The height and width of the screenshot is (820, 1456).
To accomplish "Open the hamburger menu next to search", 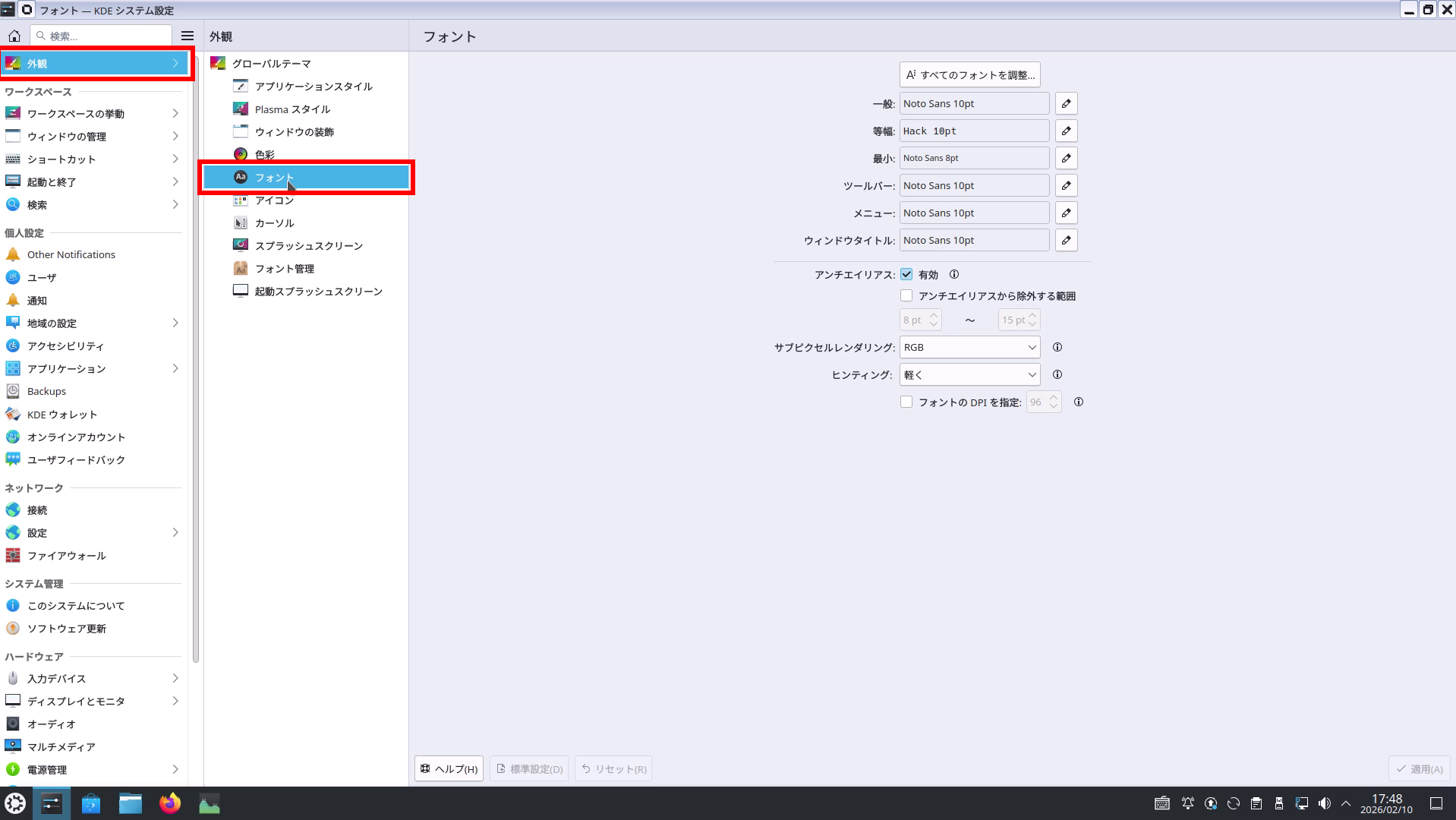I will (188, 36).
